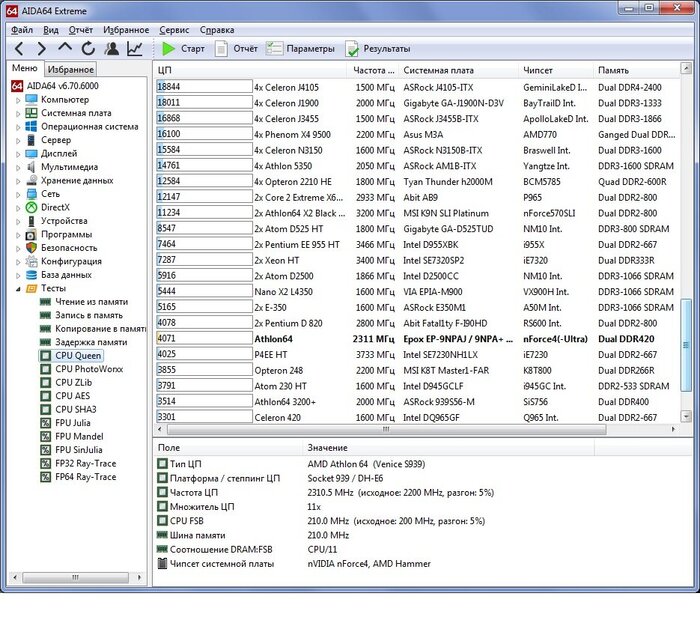Image resolution: width=700 pixels, height=620 pixels.
Task: Switch to the Избранное tab
Action: point(70,69)
